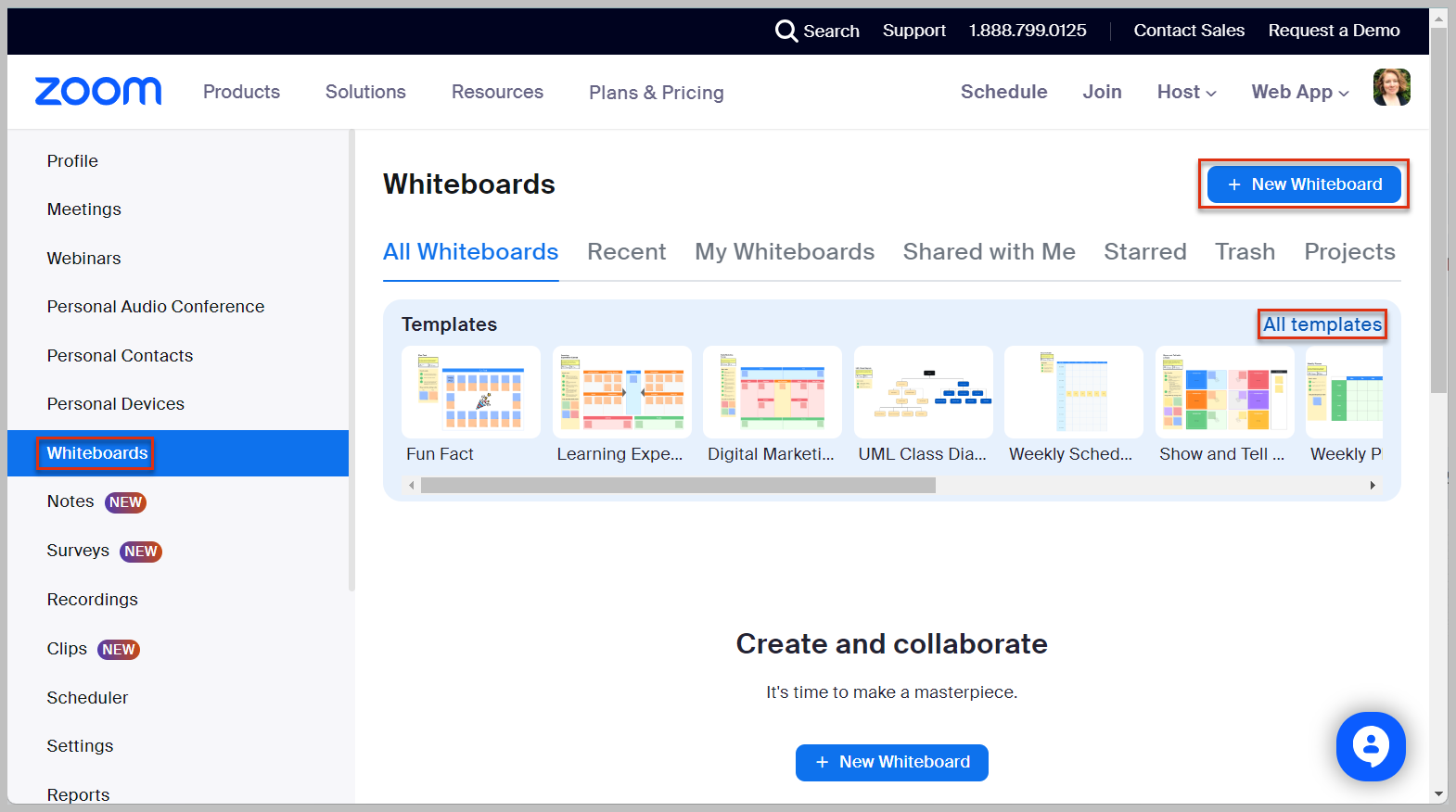This screenshot has width=1456, height=812.
Task: Click the 1.888.799.0125 phone number
Action: point(1028,31)
